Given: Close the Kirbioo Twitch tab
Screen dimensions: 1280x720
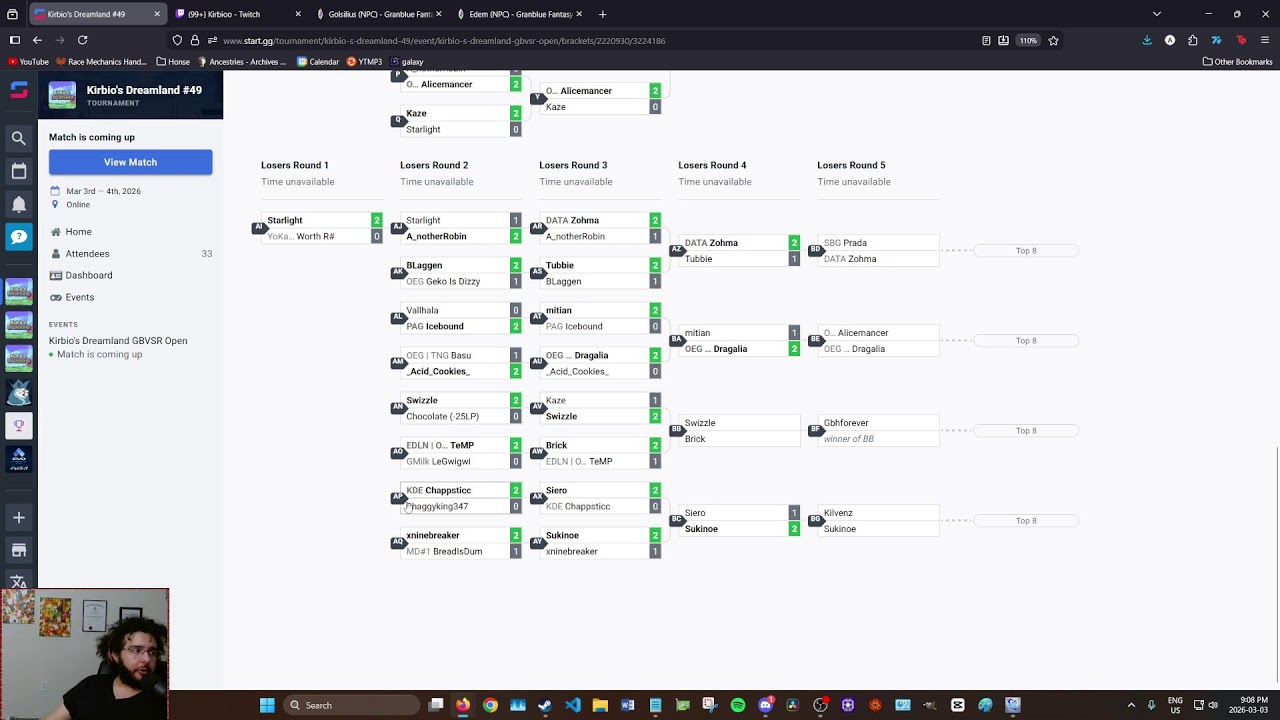Looking at the screenshot, I should [x=298, y=14].
